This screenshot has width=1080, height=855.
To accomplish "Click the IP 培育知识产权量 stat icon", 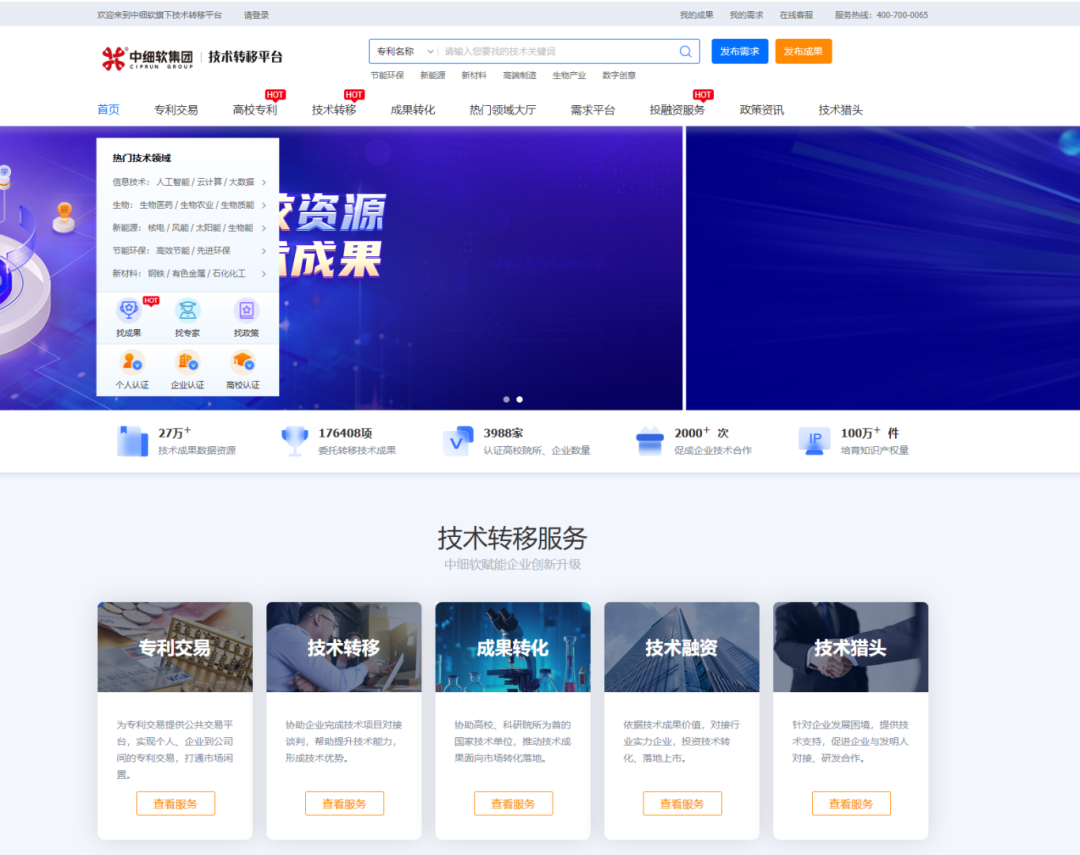I will pyautogui.click(x=814, y=440).
